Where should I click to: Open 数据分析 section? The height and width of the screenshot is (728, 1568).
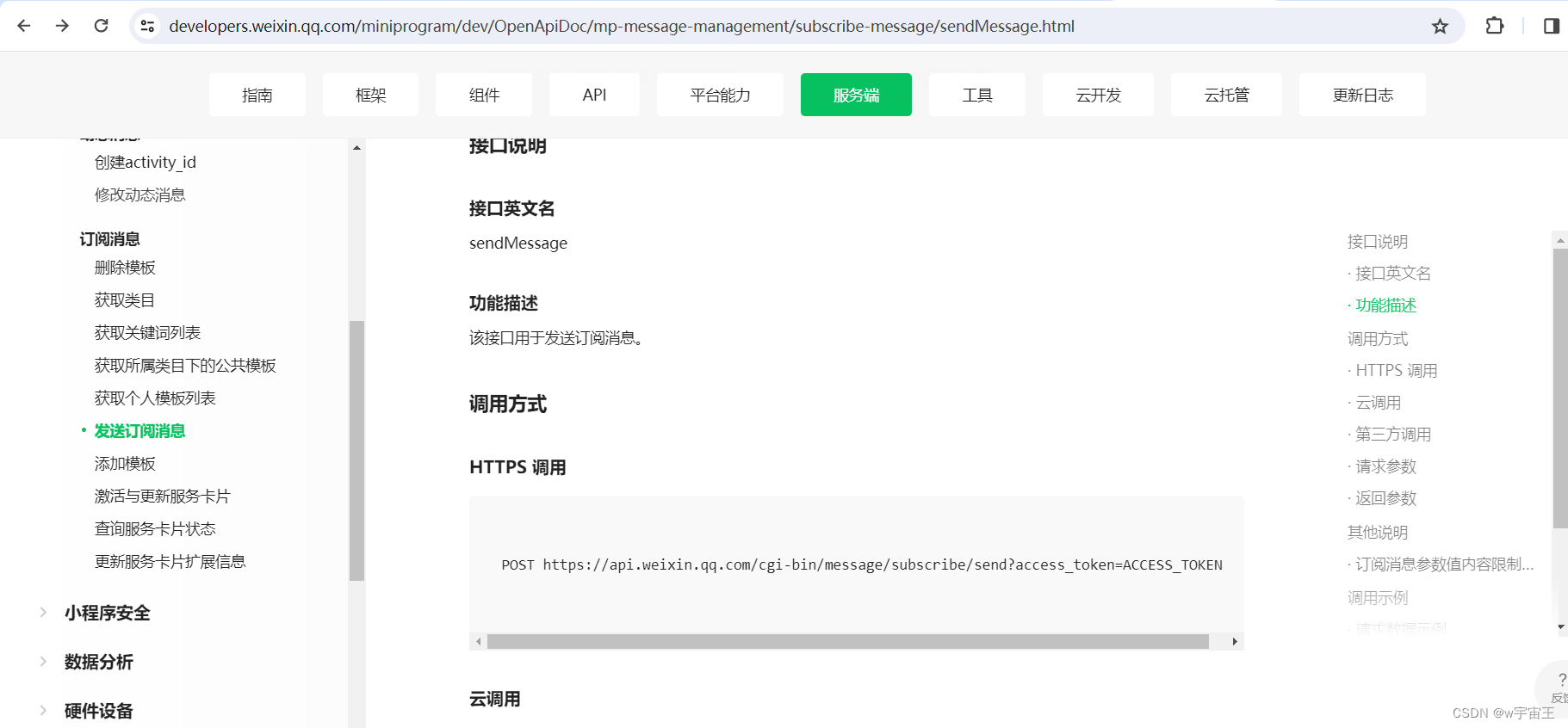pos(99,662)
